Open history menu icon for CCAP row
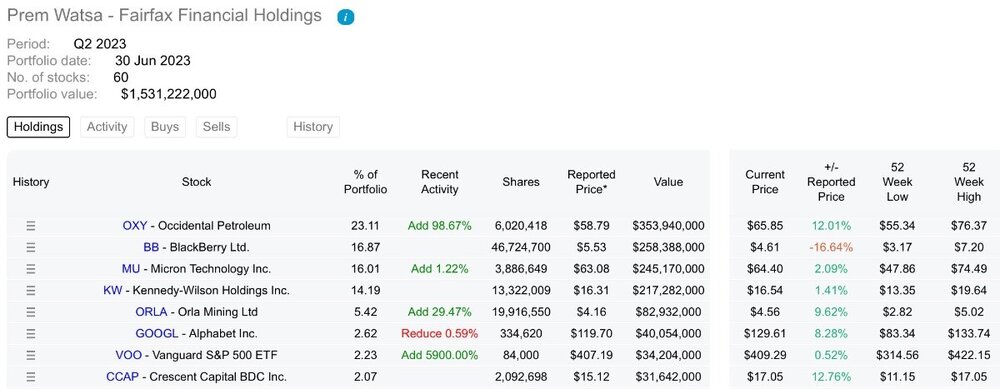The width and height of the screenshot is (1000, 389). point(31,377)
